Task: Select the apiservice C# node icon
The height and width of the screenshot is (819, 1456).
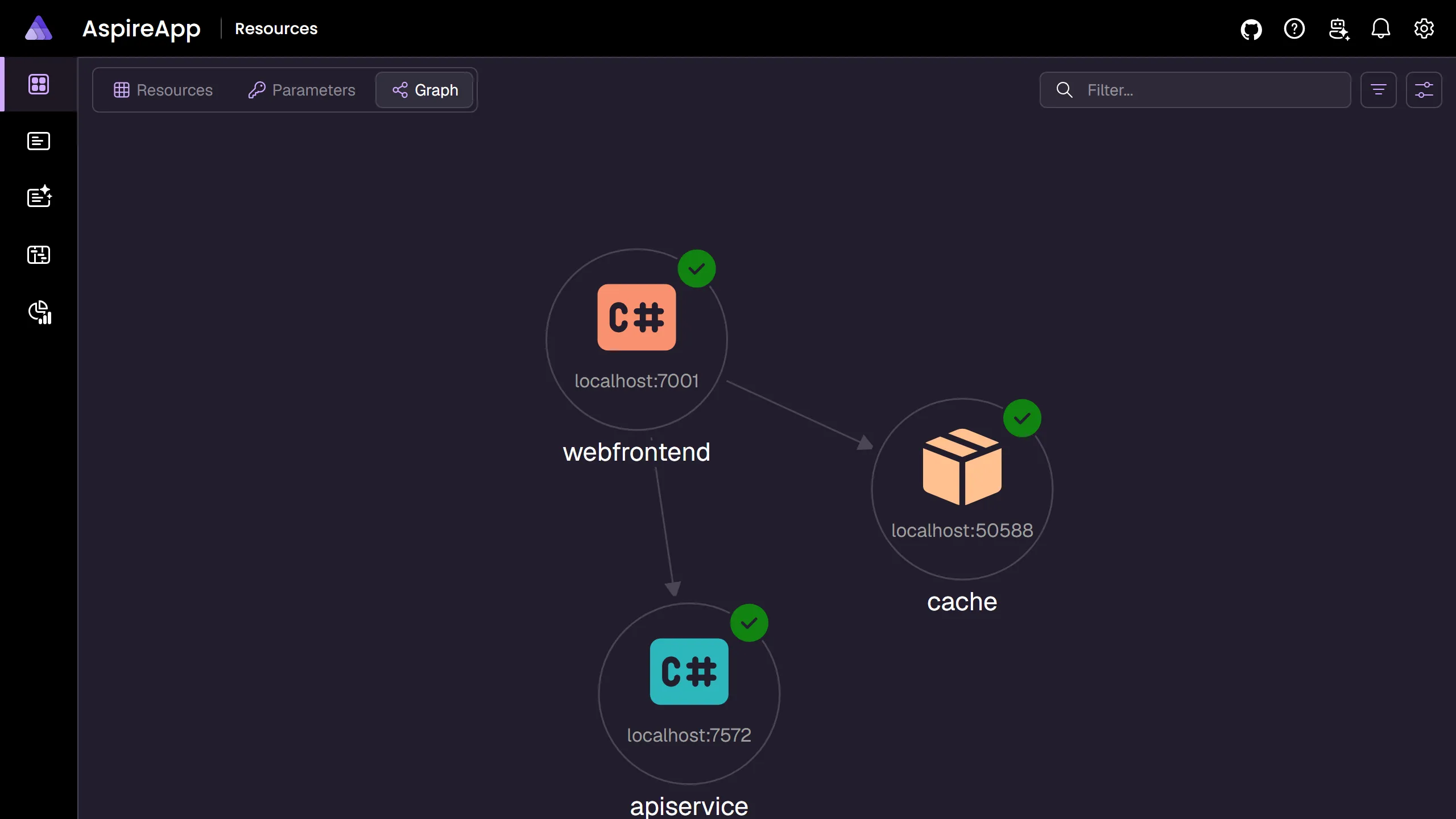Action: [x=689, y=672]
